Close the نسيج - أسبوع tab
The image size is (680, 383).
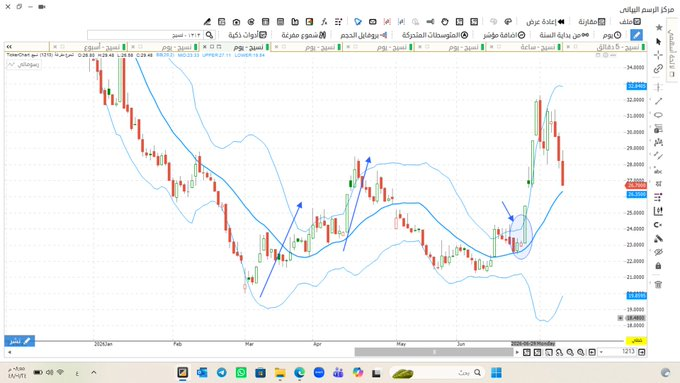tap(55, 46)
